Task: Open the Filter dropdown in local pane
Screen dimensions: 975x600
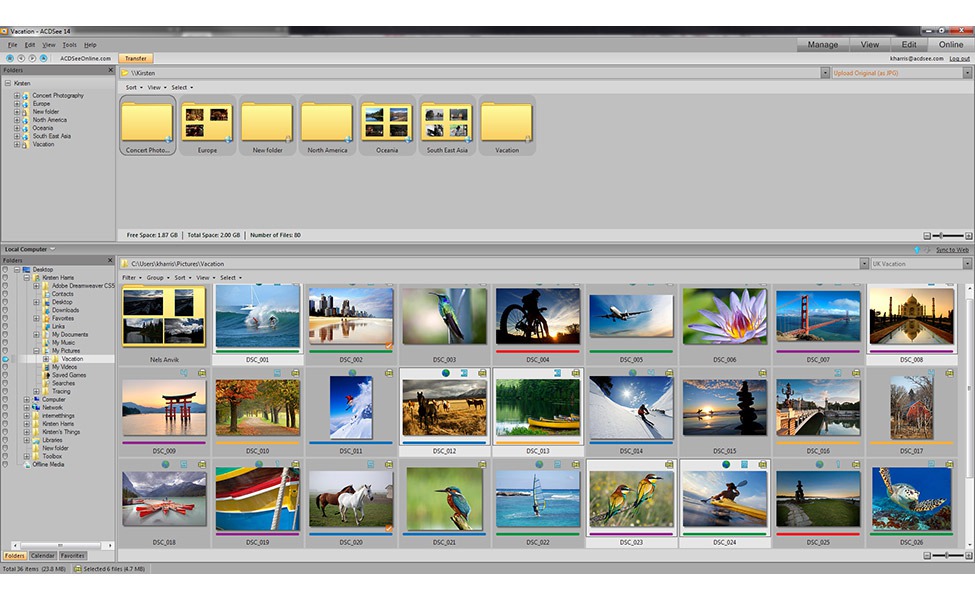Action: point(130,278)
